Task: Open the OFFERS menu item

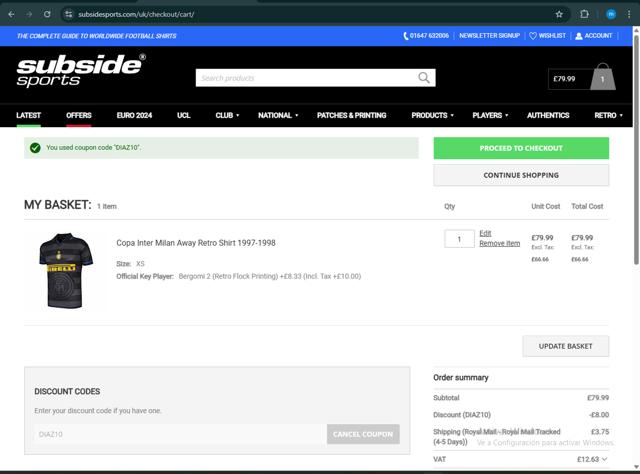Action: click(79, 115)
